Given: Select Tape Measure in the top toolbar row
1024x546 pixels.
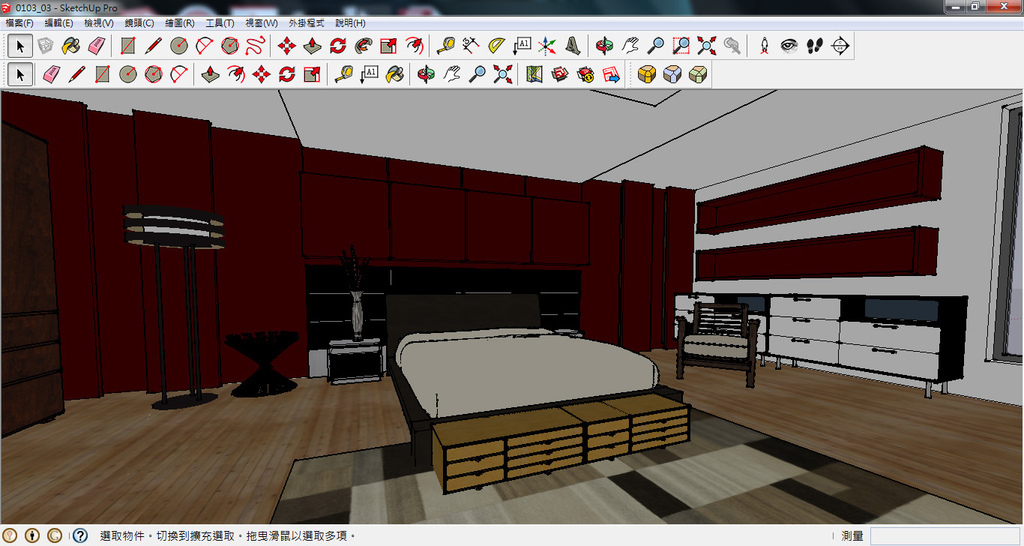Looking at the screenshot, I should click(x=446, y=46).
